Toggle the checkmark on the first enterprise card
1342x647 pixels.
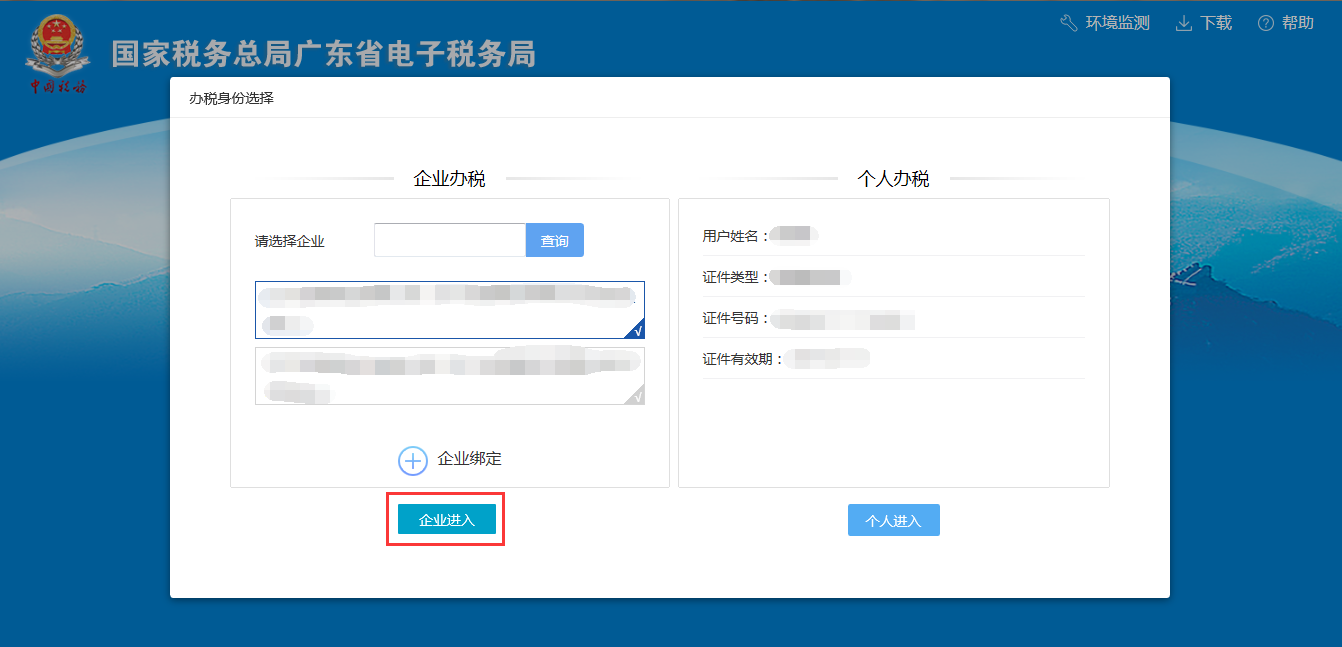tap(636, 329)
